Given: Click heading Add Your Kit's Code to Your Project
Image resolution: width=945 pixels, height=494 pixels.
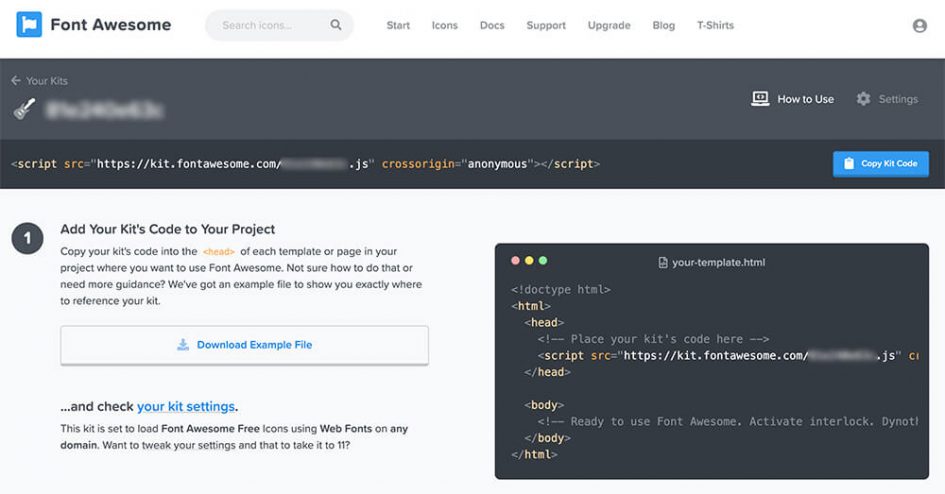Looking at the screenshot, I should tap(168, 229).
